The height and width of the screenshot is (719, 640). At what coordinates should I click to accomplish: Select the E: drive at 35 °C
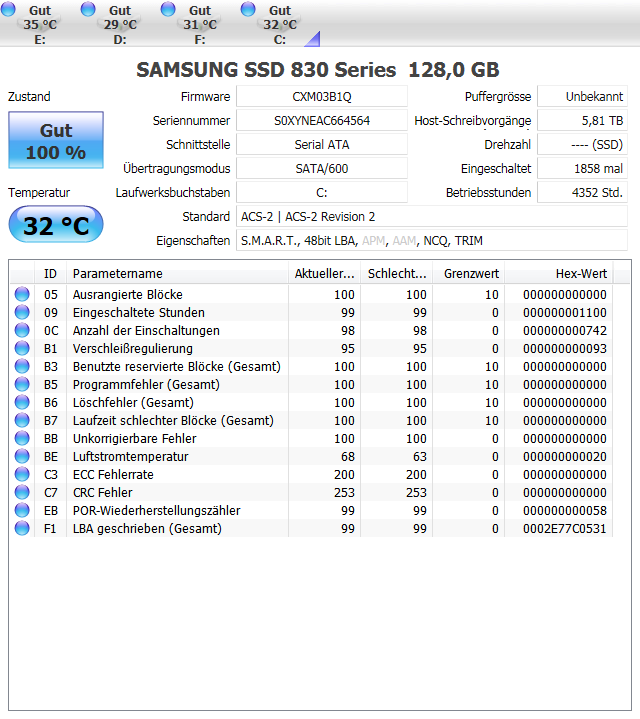click(31, 24)
